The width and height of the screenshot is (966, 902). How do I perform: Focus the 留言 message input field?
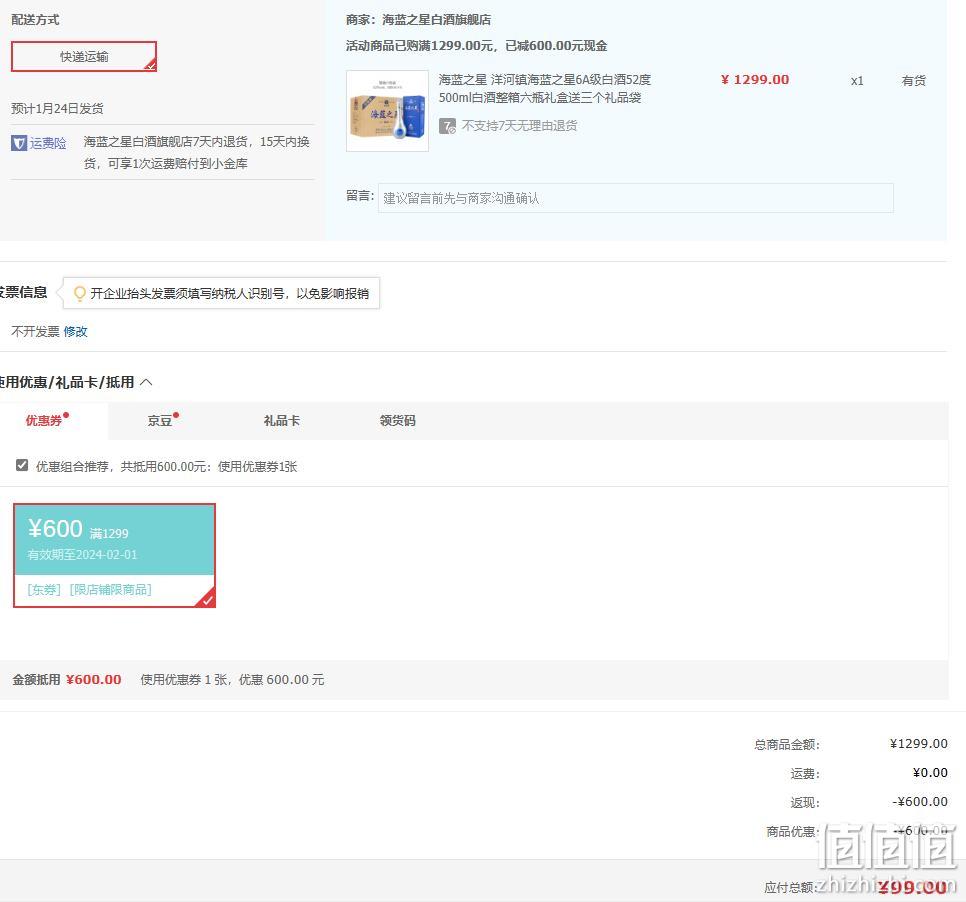point(635,198)
